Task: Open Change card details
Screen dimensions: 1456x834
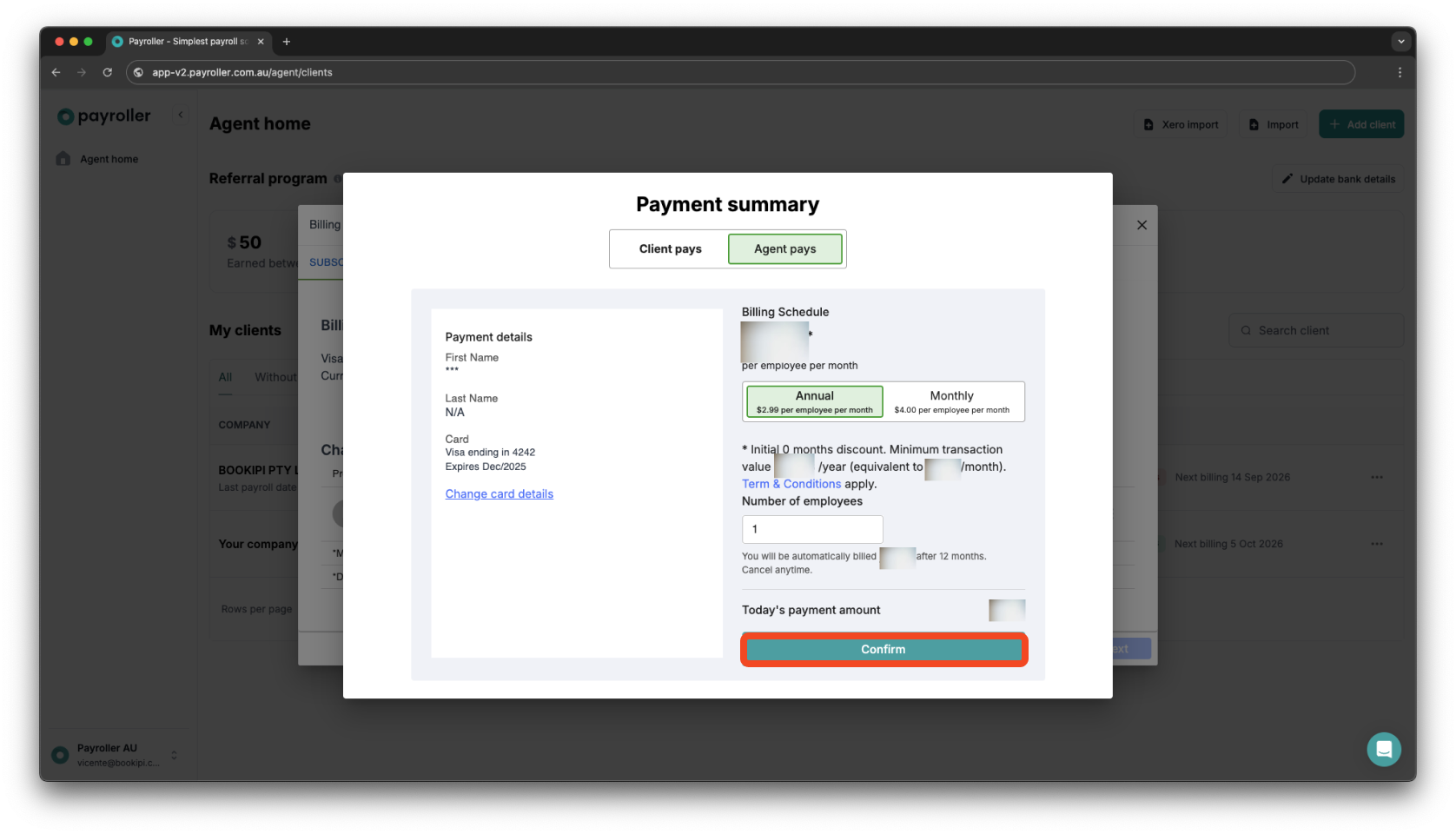Action: point(499,493)
